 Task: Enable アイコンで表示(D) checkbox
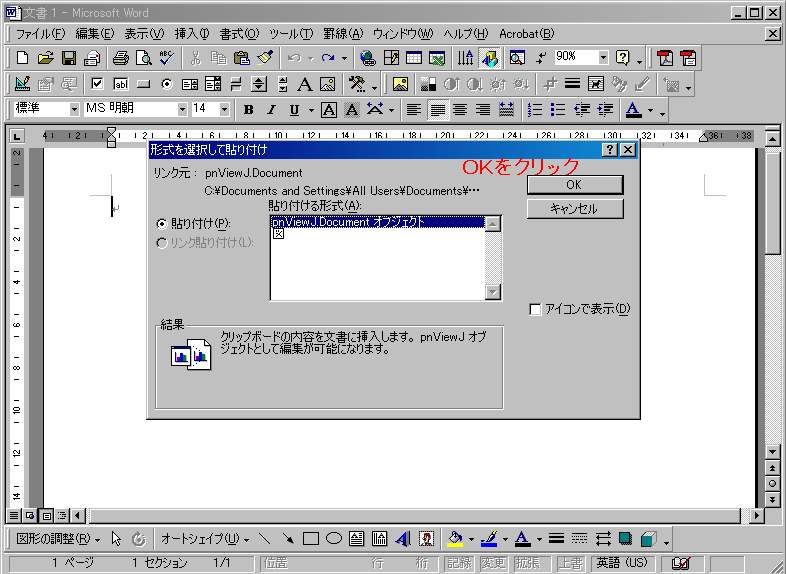pyautogui.click(x=535, y=309)
